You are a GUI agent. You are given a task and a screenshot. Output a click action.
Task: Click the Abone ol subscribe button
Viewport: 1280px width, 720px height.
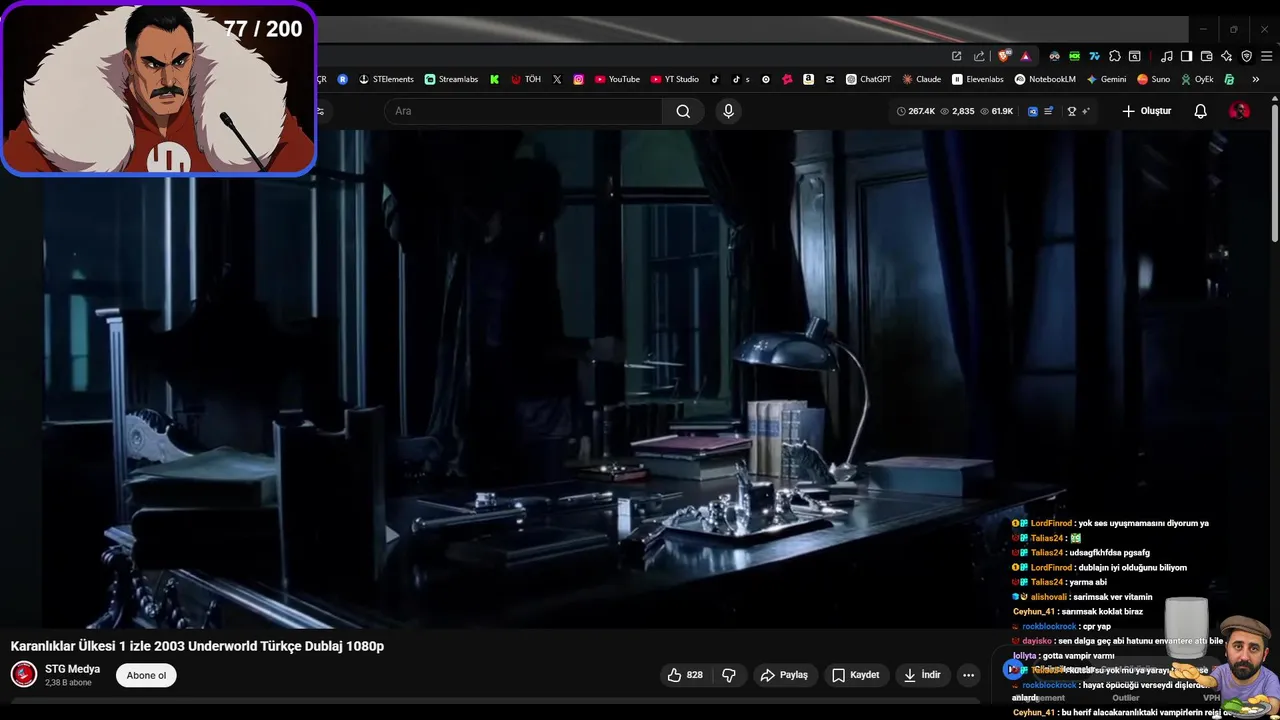[146, 675]
